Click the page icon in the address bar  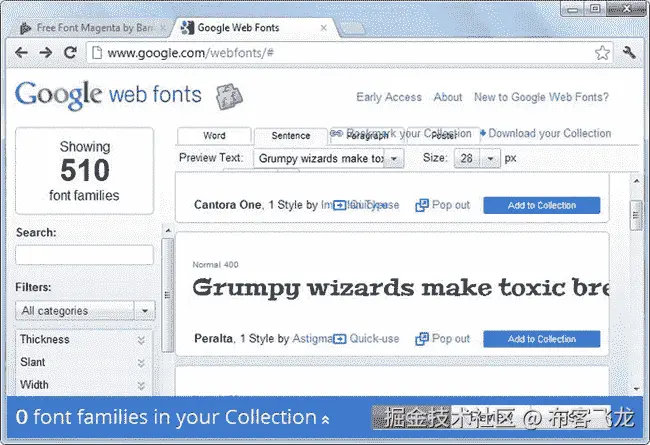tap(97, 53)
